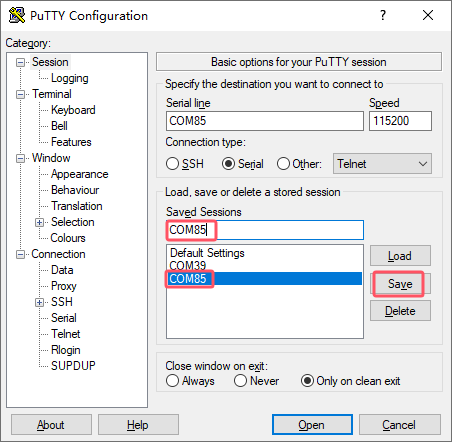This screenshot has width=452, height=442.
Task: Open the Colours category
Action: click(68, 238)
